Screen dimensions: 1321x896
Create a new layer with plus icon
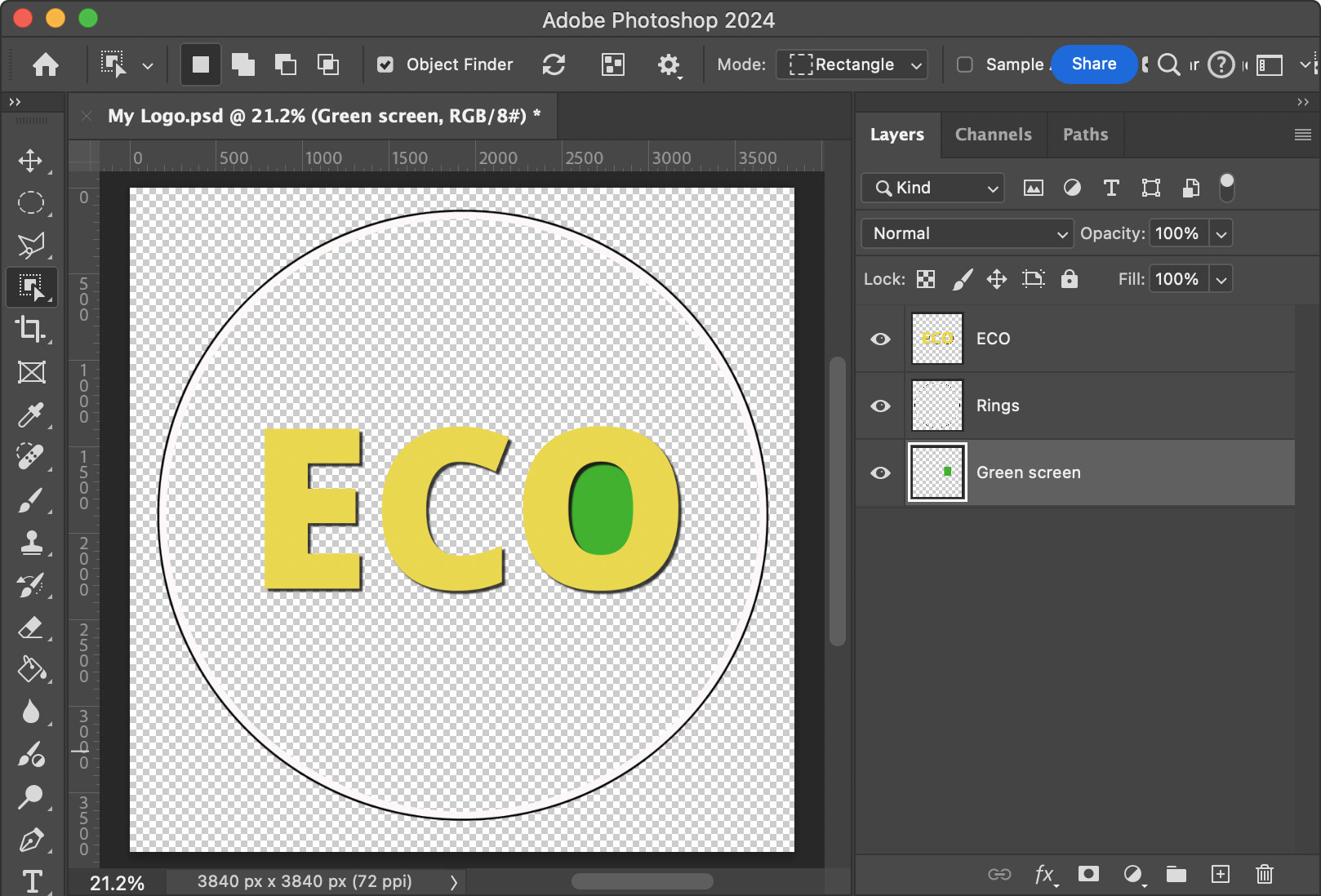[1220, 874]
